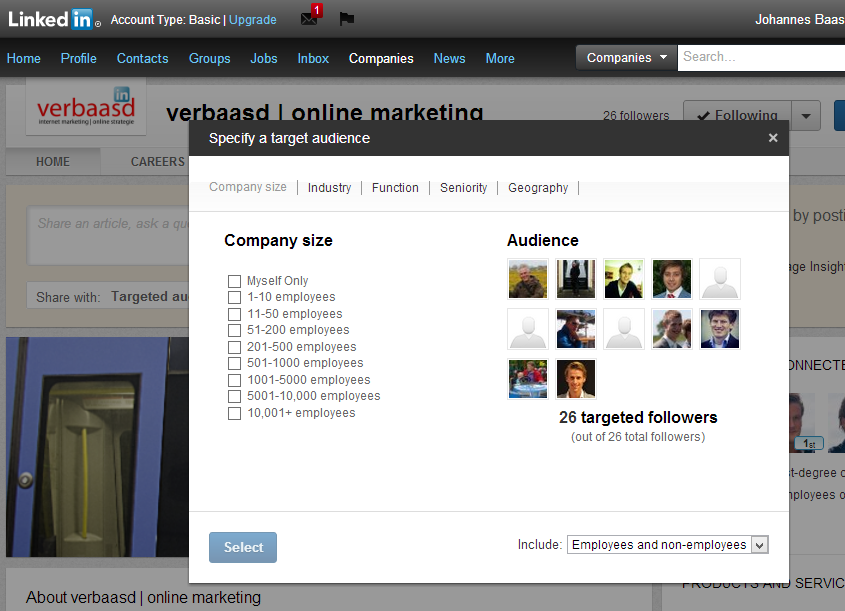This screenshot has height=611, width=845.
Task: Switch to the Function tab
Action: pos(395,188)
